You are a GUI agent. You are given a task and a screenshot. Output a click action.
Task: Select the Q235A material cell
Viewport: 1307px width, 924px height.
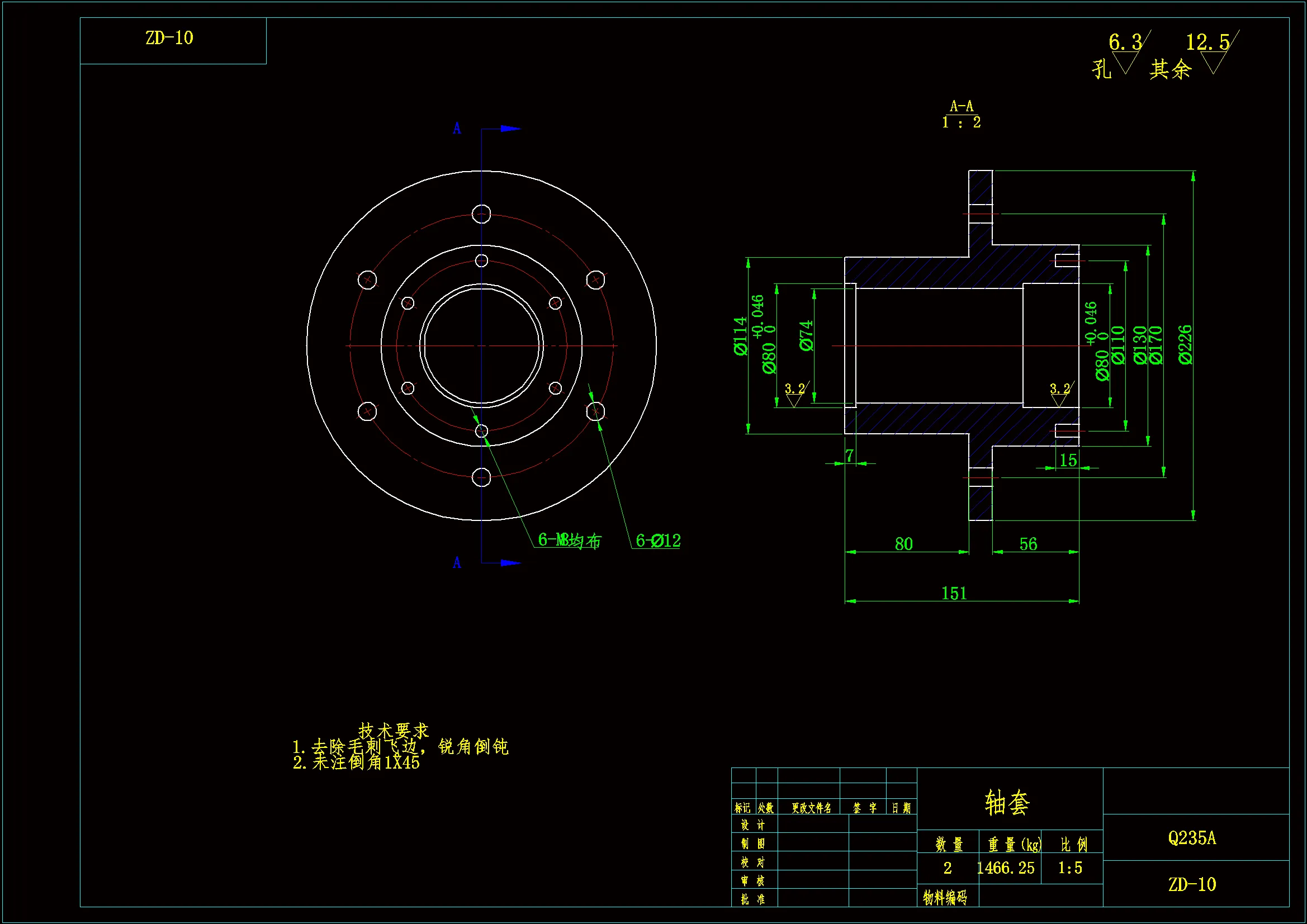point(1192,838)
